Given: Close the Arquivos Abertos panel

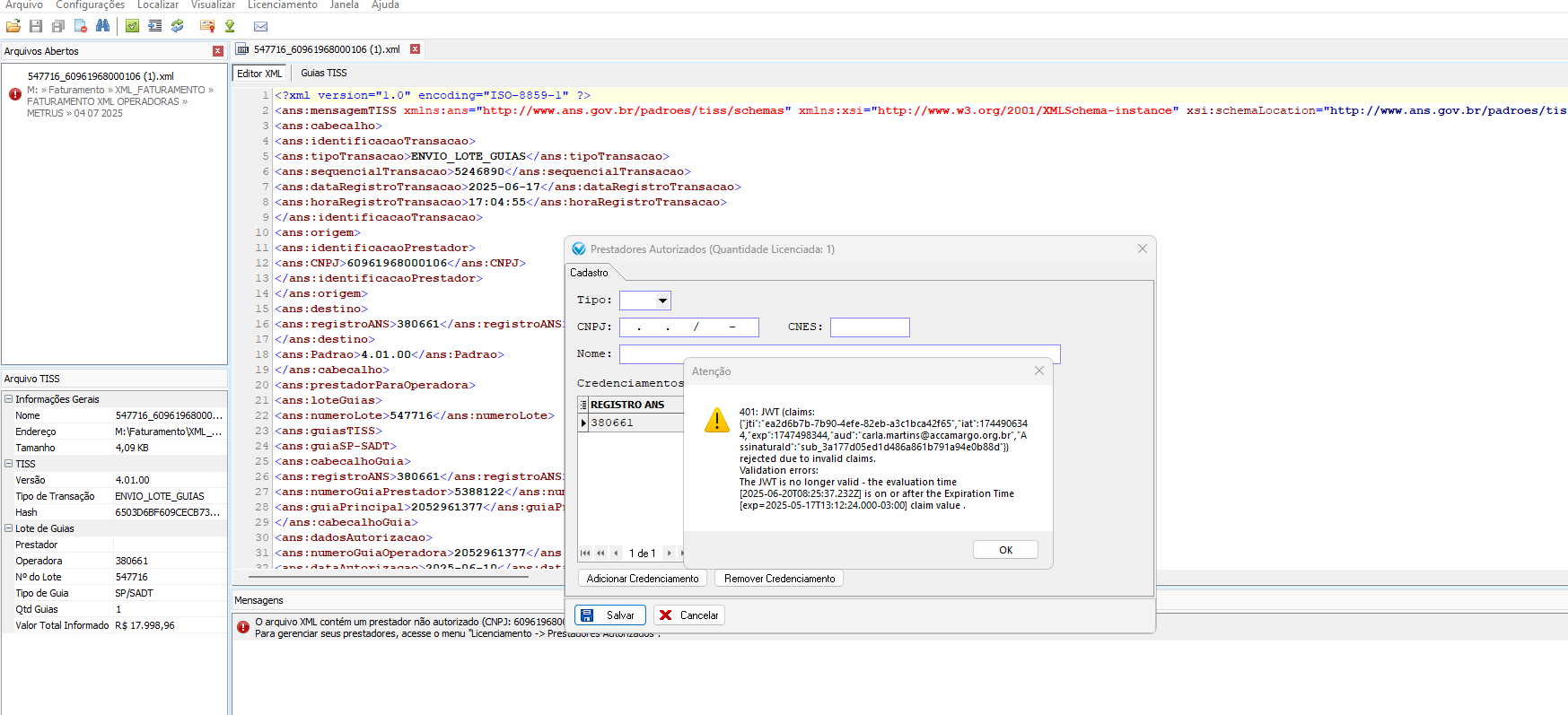Looking at the screenshot, I should coord(218,51).
